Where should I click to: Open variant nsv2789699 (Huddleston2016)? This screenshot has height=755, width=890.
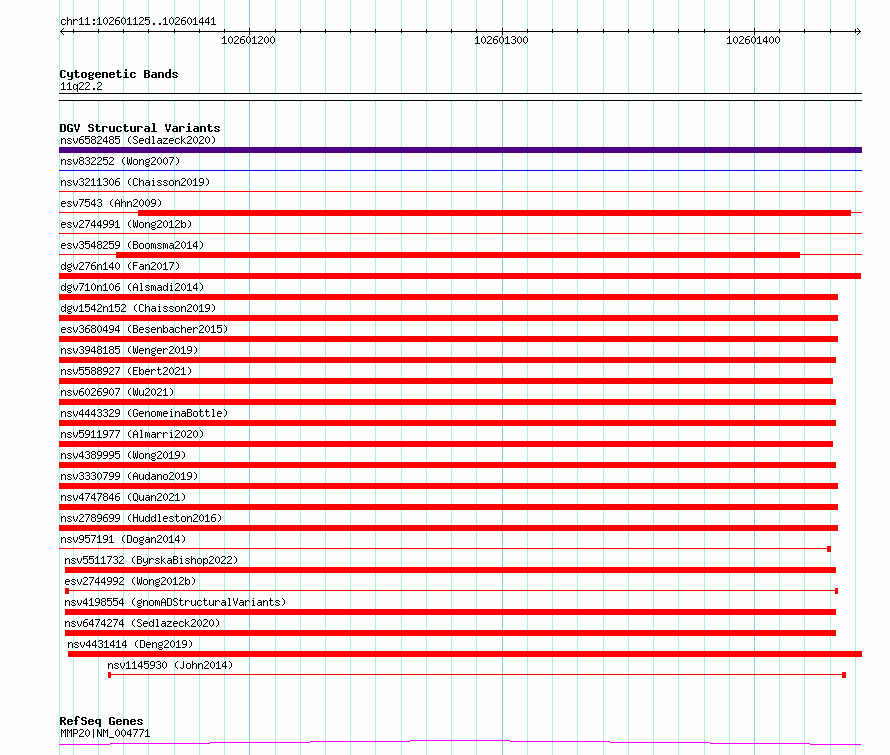pyautogui.click(x=141, y=518)
